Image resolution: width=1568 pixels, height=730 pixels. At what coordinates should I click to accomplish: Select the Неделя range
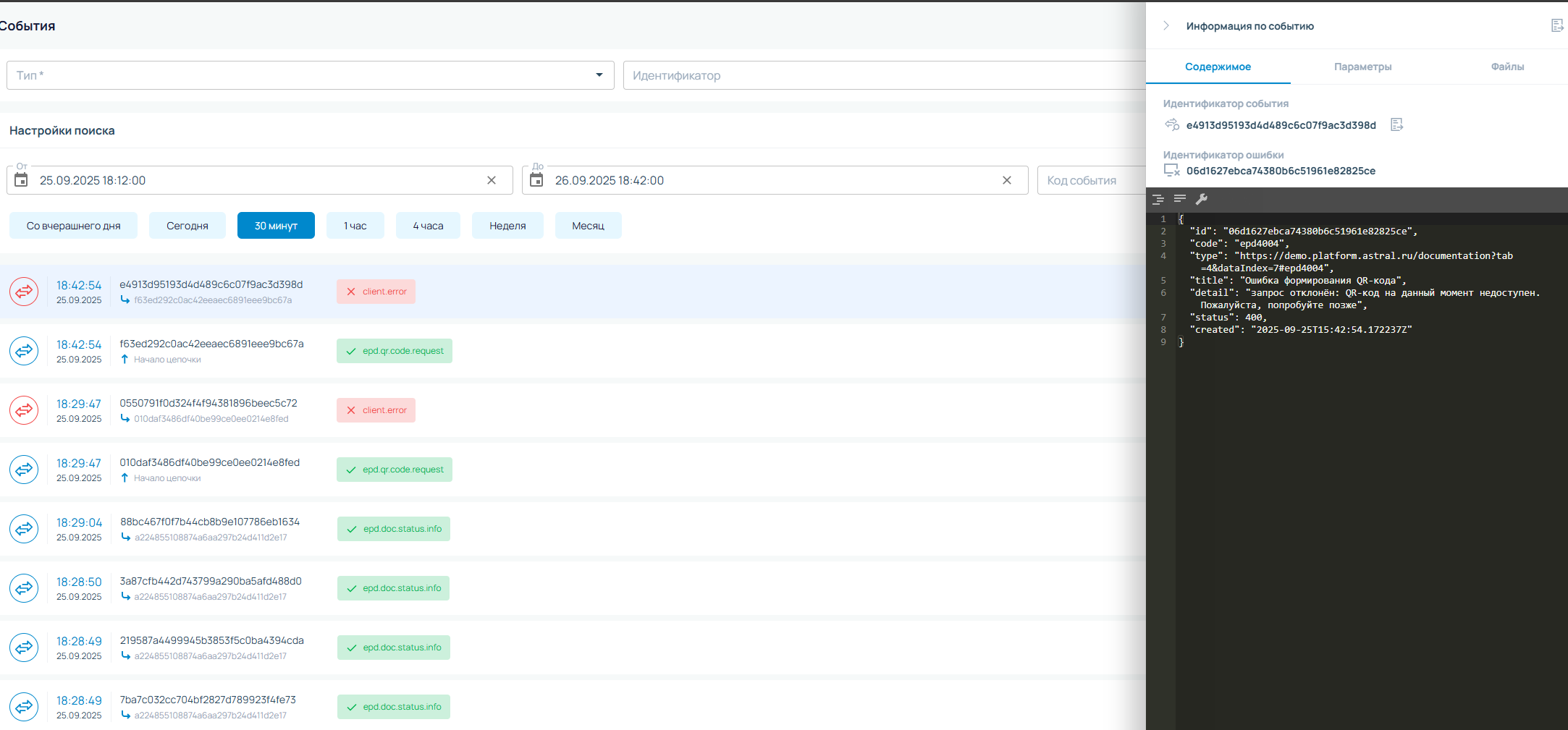tap(507, 226)
